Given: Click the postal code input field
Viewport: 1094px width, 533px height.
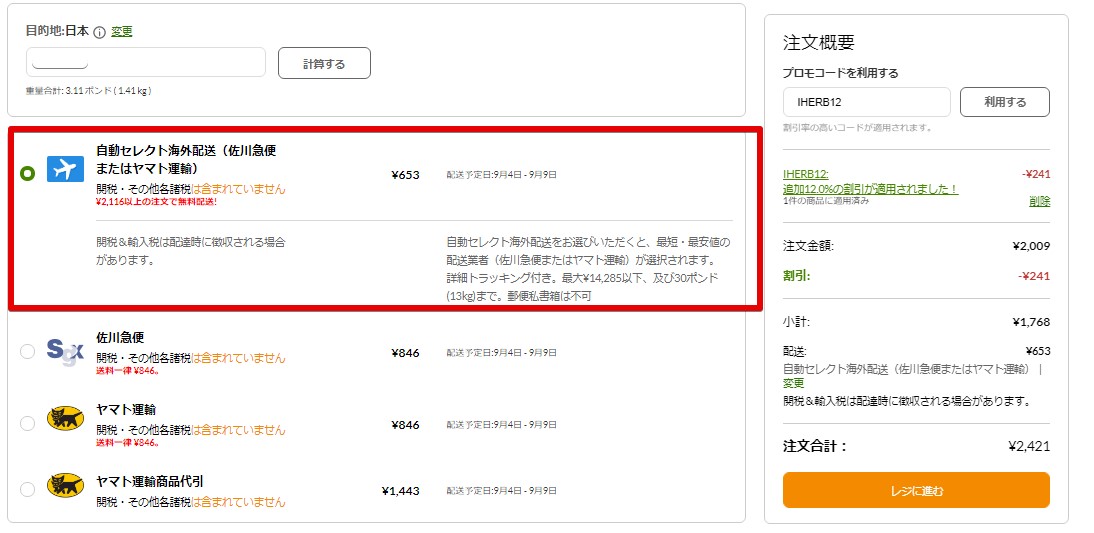Looking at the screenshot, I should point(146,63).
